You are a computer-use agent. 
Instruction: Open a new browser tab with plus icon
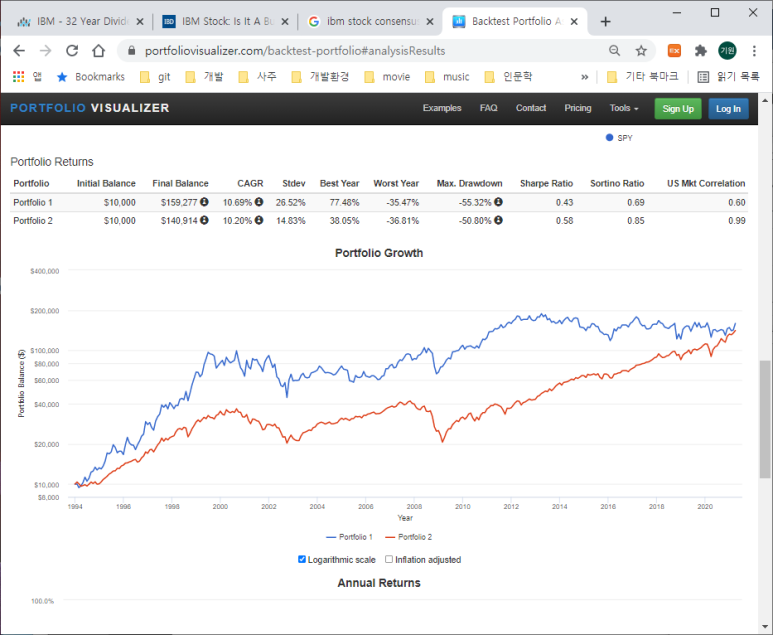pos(605,22)
